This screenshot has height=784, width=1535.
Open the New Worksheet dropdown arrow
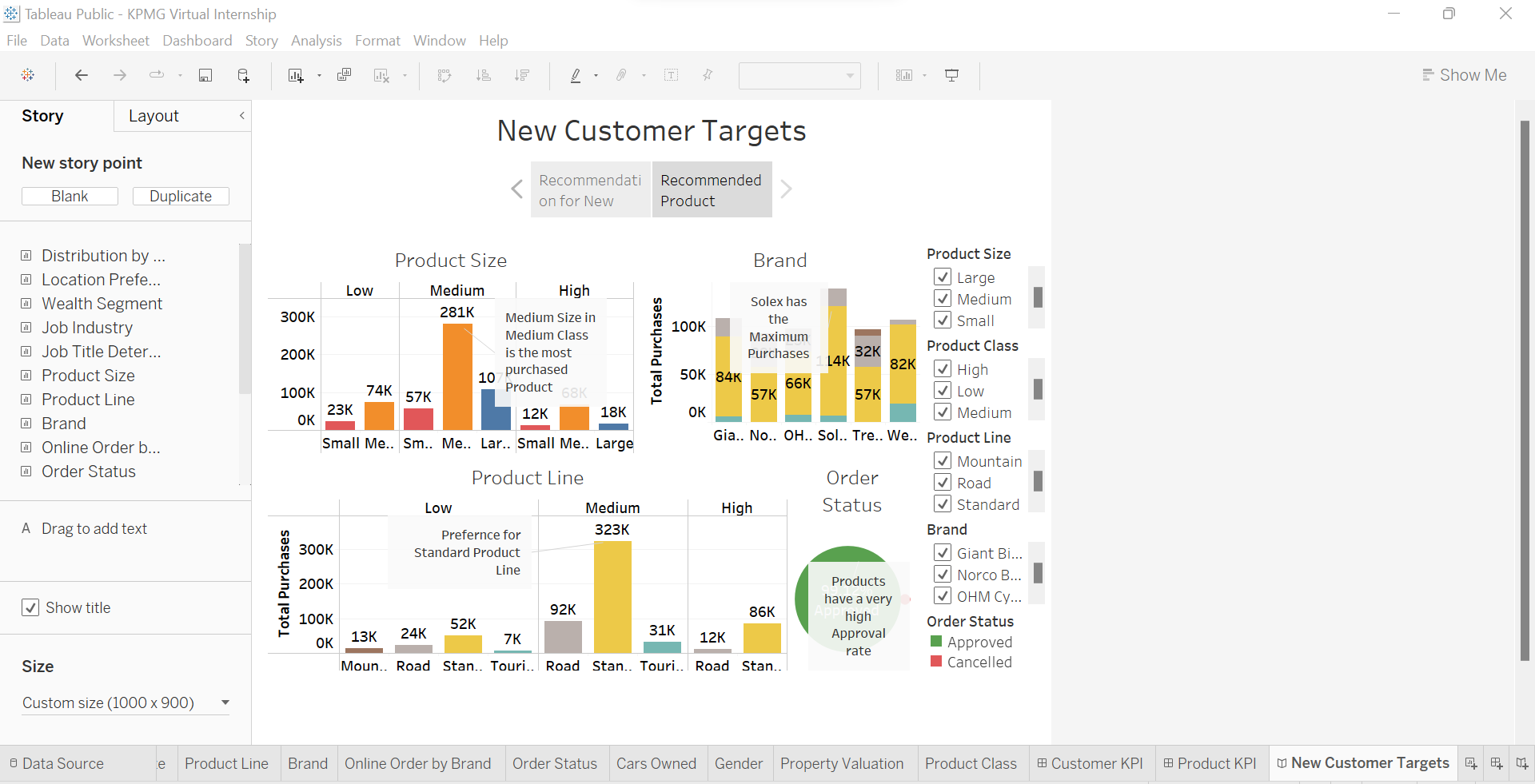point(319,75)
